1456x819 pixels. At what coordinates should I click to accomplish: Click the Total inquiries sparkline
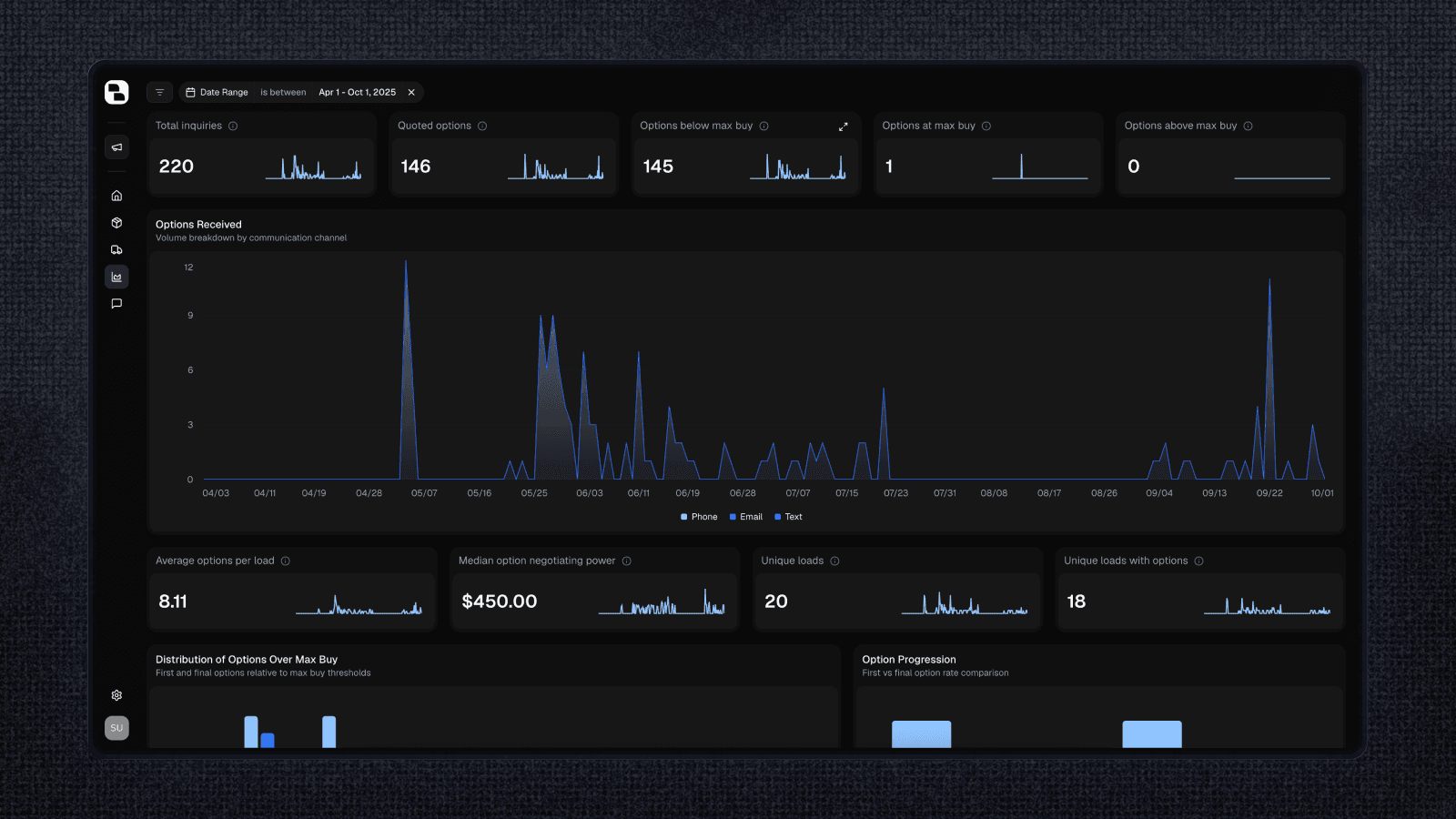(314, 167)
